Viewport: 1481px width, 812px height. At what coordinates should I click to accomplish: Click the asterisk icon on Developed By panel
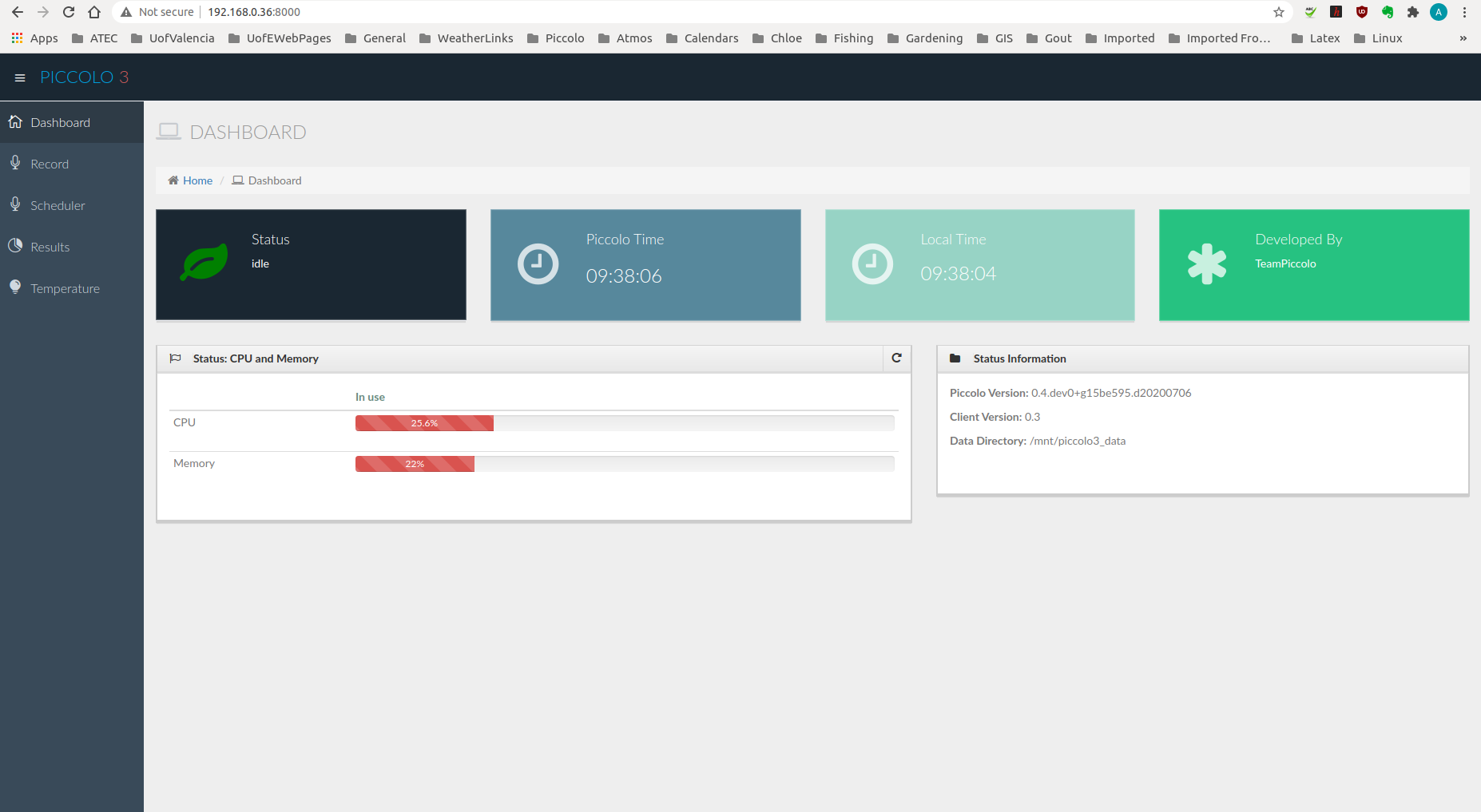pos(1207,263)
